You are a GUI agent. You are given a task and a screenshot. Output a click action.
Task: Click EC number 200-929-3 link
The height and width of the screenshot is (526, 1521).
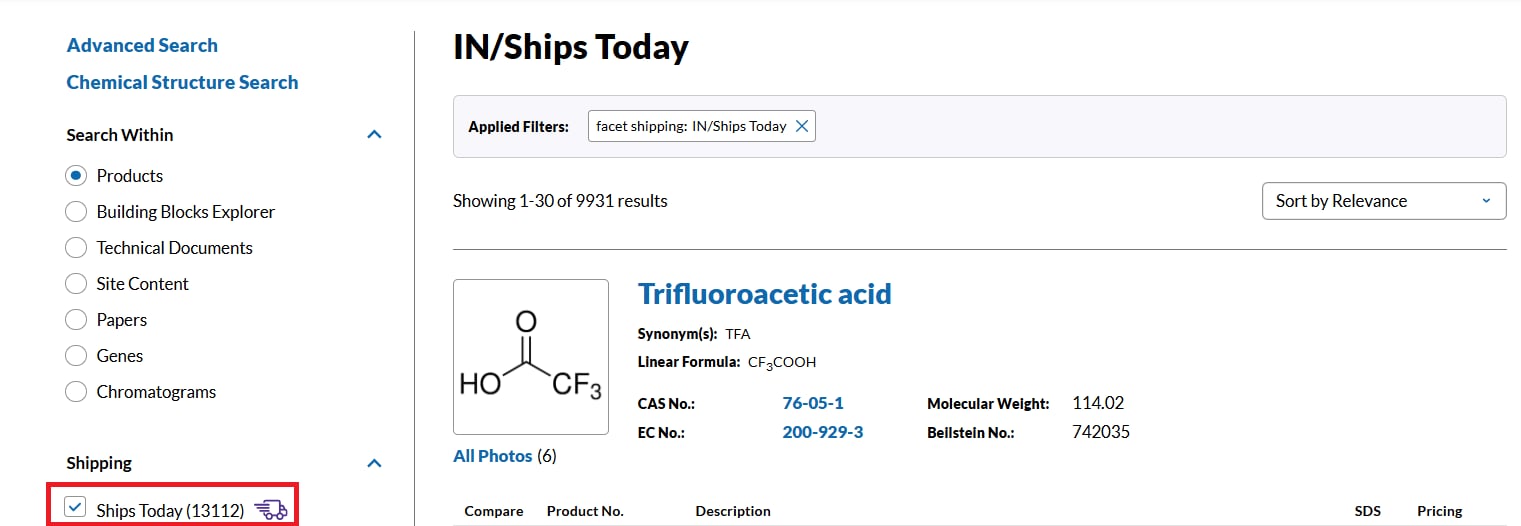(x=823, y=432)
